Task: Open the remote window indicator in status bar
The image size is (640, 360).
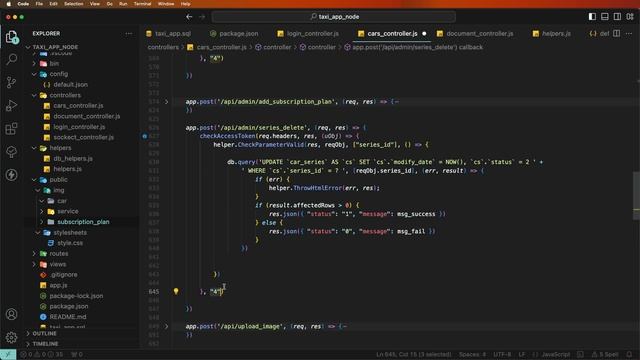Action: click(8, 354)
